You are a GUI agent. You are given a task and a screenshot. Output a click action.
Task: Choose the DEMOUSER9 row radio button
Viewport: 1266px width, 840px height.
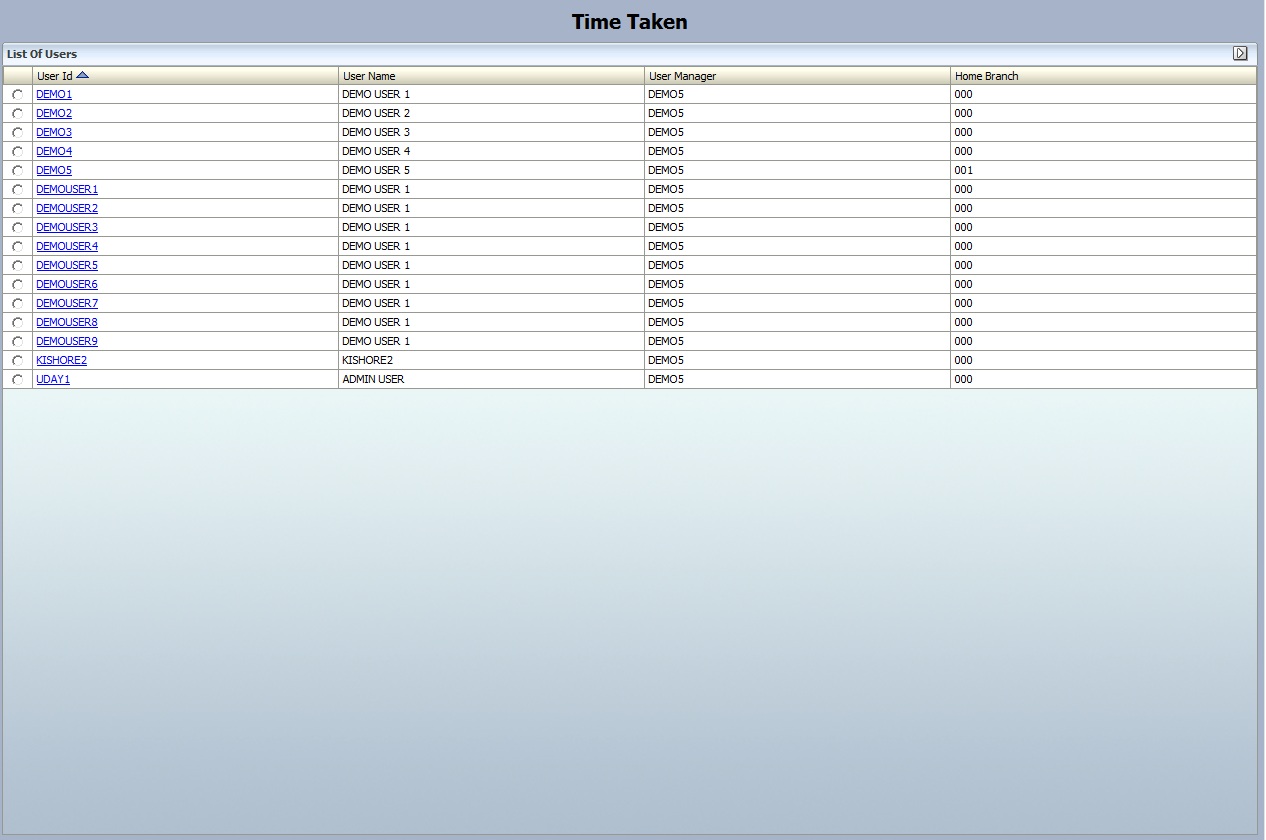pos(18,342)
